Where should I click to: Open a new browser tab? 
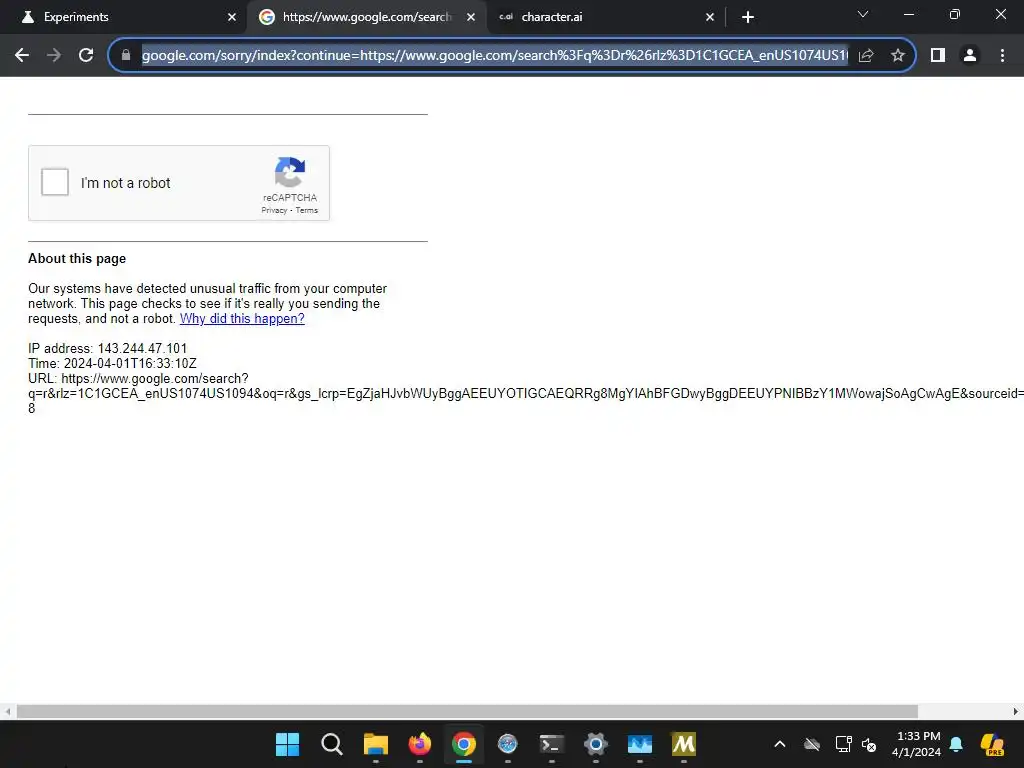(x=748, y=17)
